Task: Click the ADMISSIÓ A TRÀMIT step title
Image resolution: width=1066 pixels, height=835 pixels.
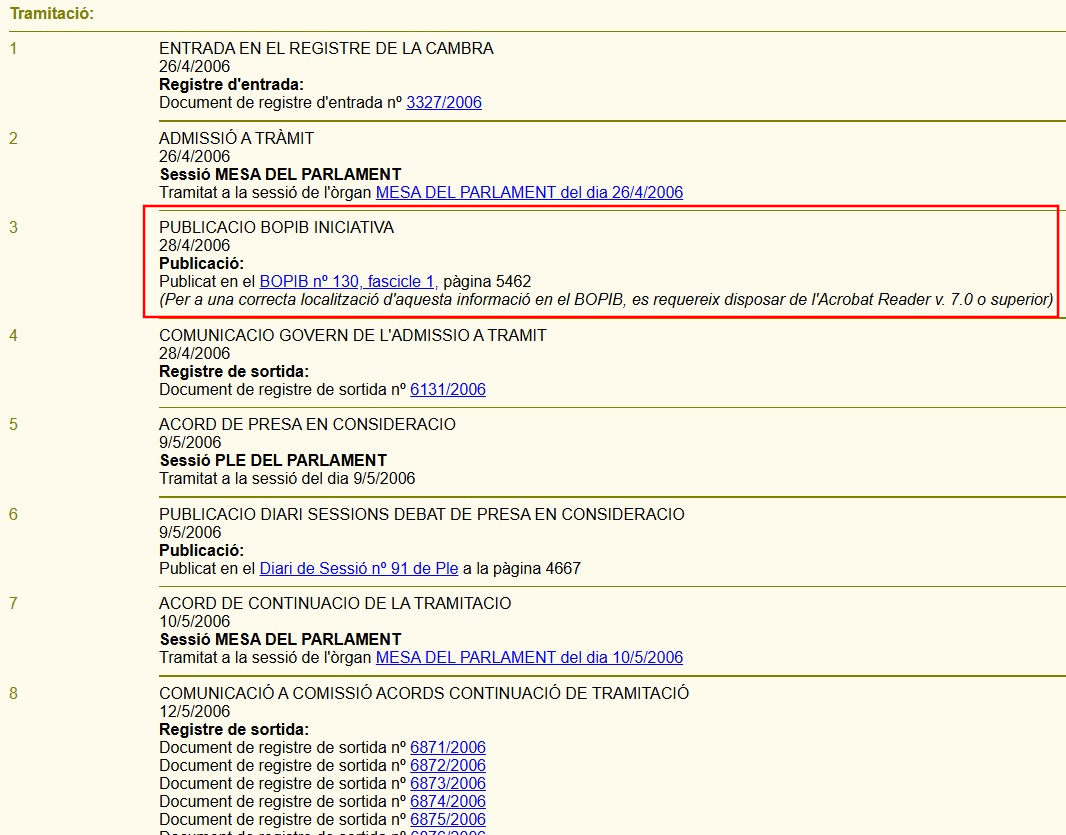Action: click(x=236, y=138)
